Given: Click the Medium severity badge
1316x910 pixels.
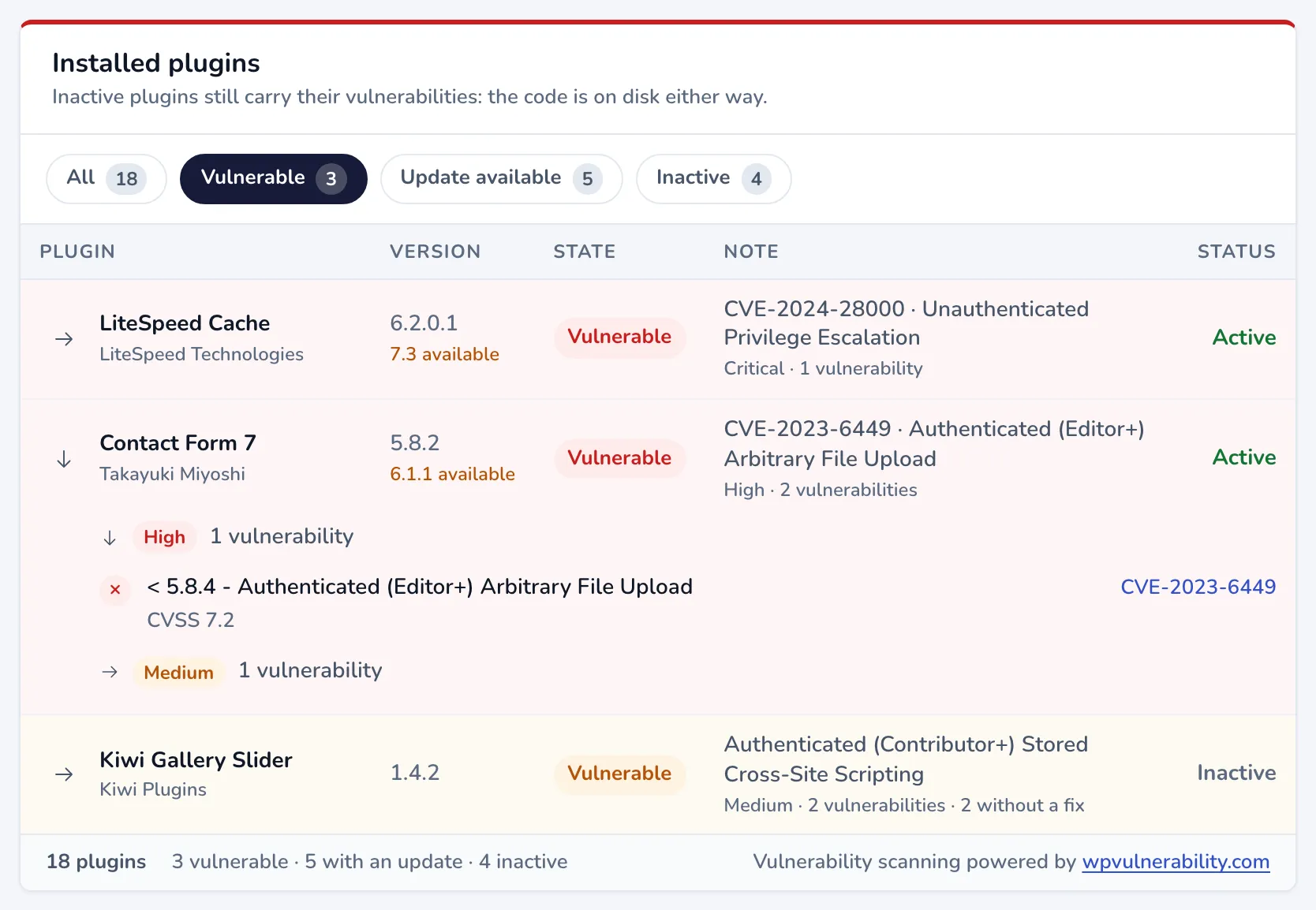Looking at the screenshot, I should click(x=178, y=673).
